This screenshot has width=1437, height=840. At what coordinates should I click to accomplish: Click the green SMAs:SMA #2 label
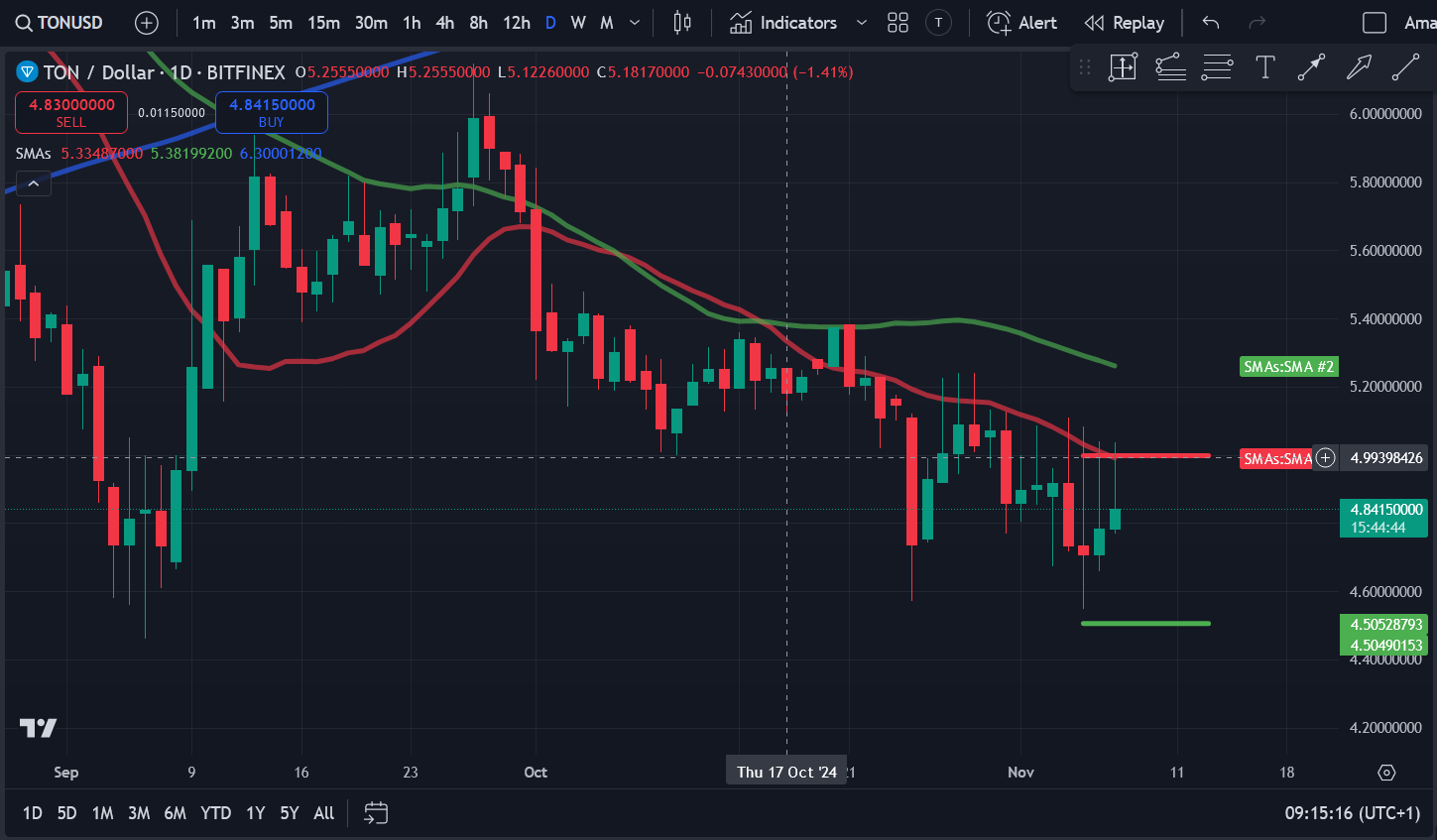click(x=1289, y=367)
